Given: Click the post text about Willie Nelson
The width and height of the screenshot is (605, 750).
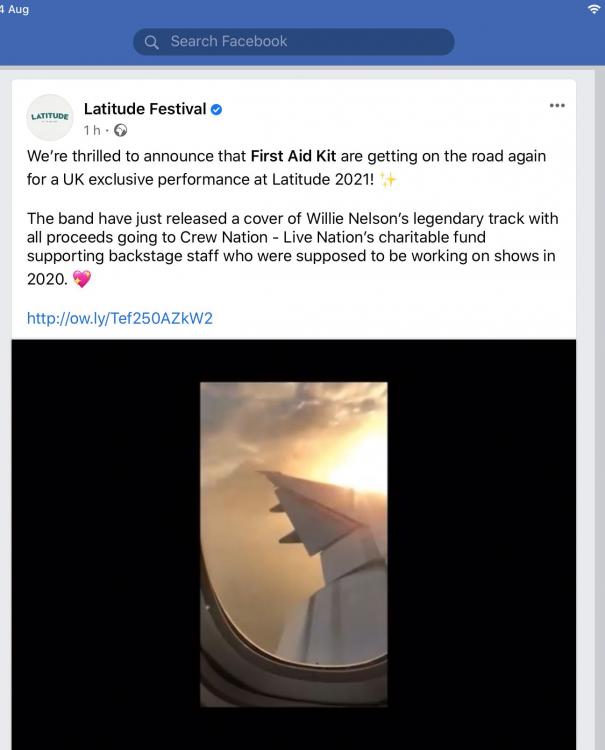Looking at the screenshot, I should tap(293, 248).
